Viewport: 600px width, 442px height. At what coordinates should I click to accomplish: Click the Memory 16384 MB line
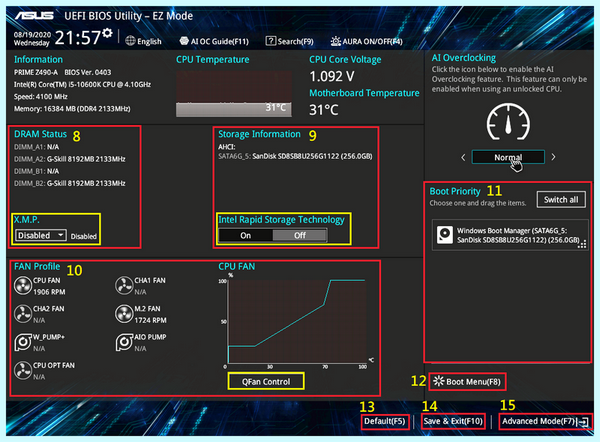pos(72,109)
